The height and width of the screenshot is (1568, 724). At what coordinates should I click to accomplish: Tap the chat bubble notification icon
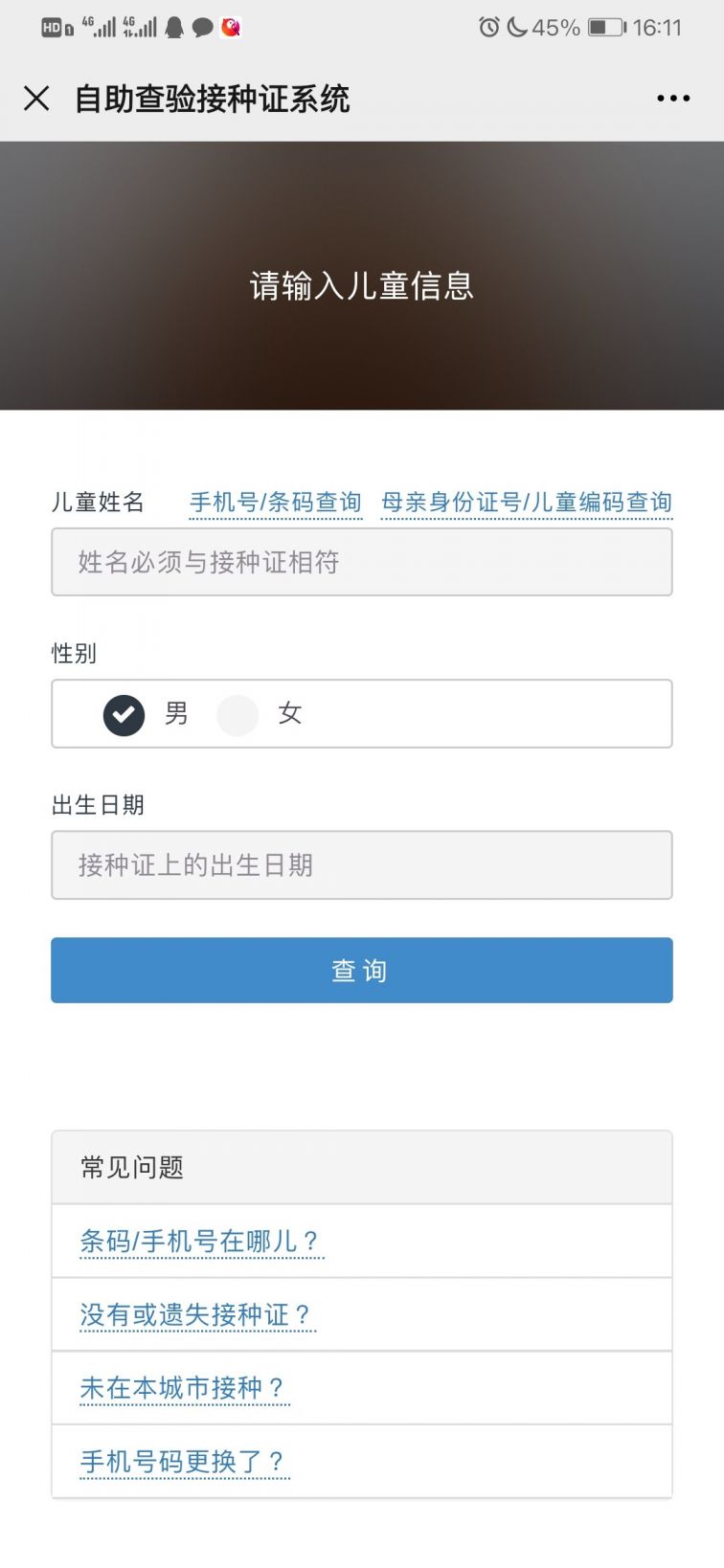(202, 28)
